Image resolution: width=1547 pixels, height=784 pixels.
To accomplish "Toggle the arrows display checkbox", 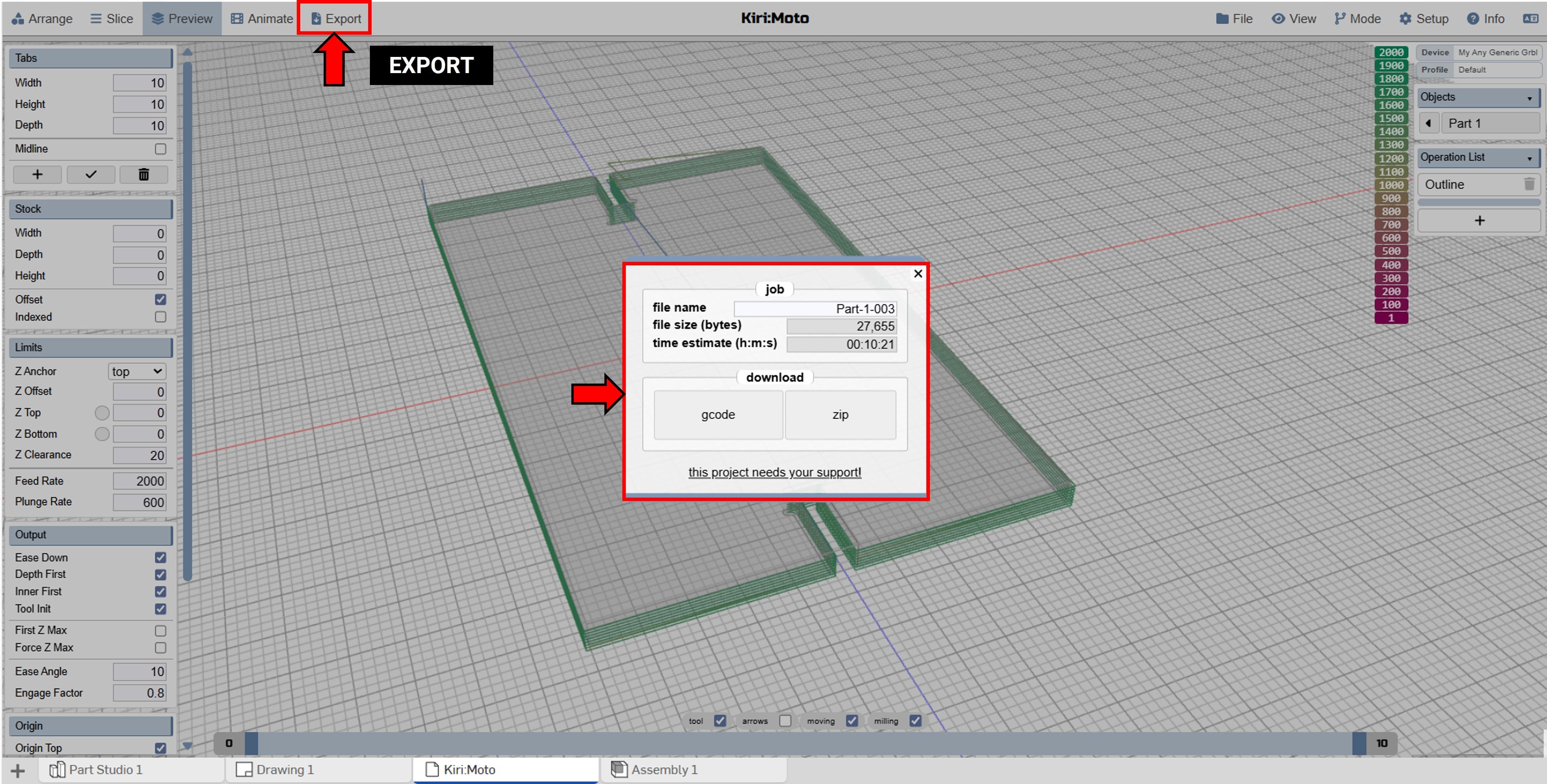I will pyautogui.click(x=785, y=720).
